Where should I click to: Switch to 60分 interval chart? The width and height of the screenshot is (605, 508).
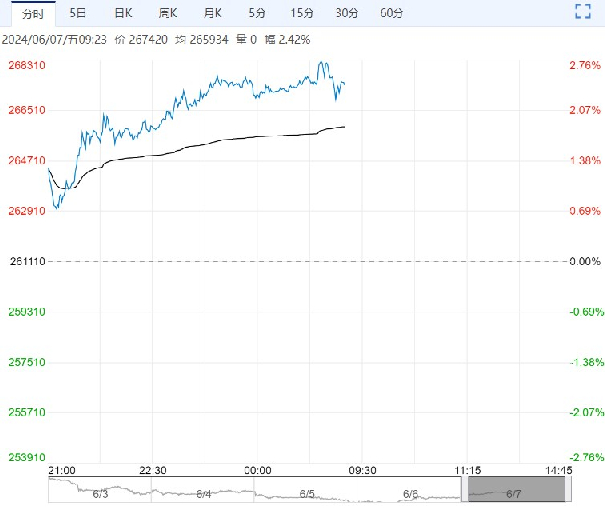coord(392,13)
